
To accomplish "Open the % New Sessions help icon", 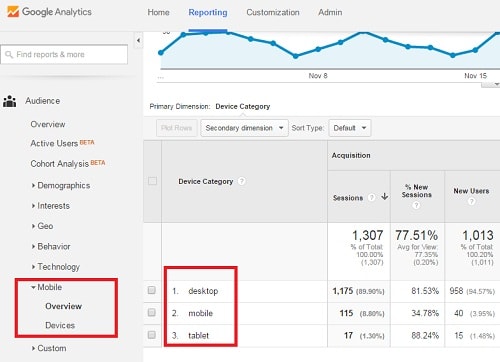I will pos(416,205).
